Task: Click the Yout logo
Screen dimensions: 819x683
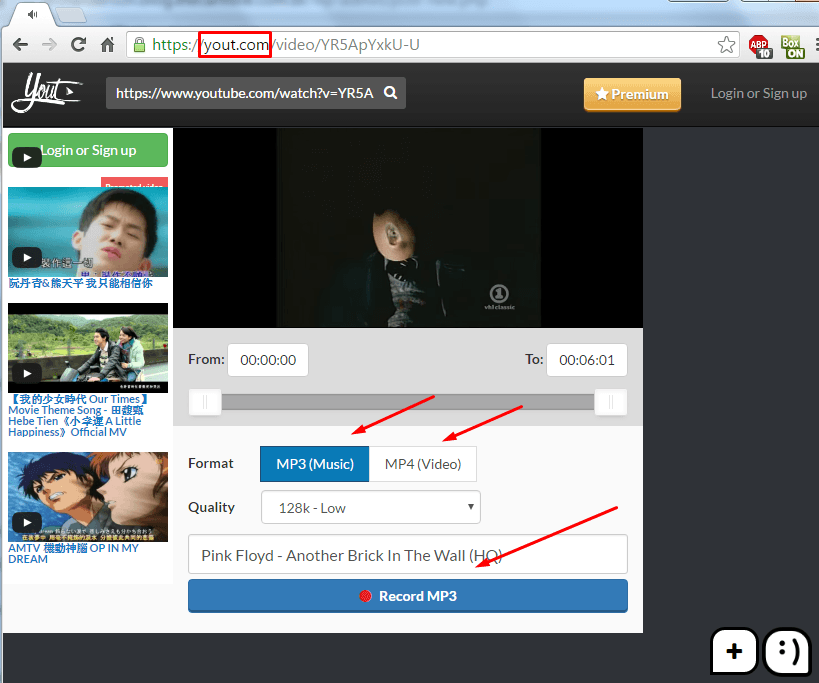Action: 46,92
